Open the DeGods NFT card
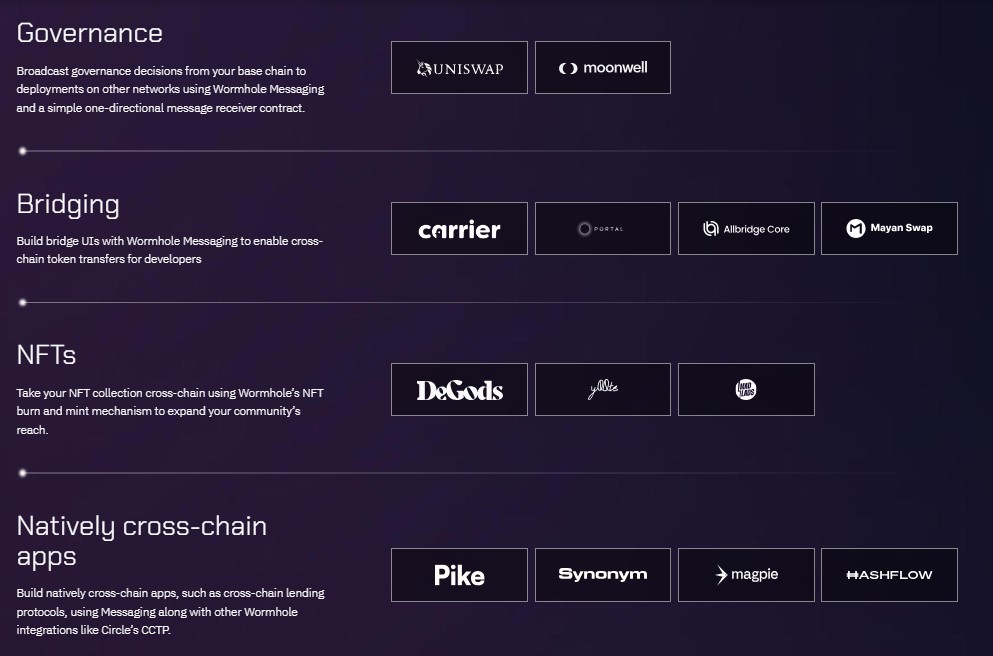Viewport: 993px width, 656px height. click(x=459, y=390)
